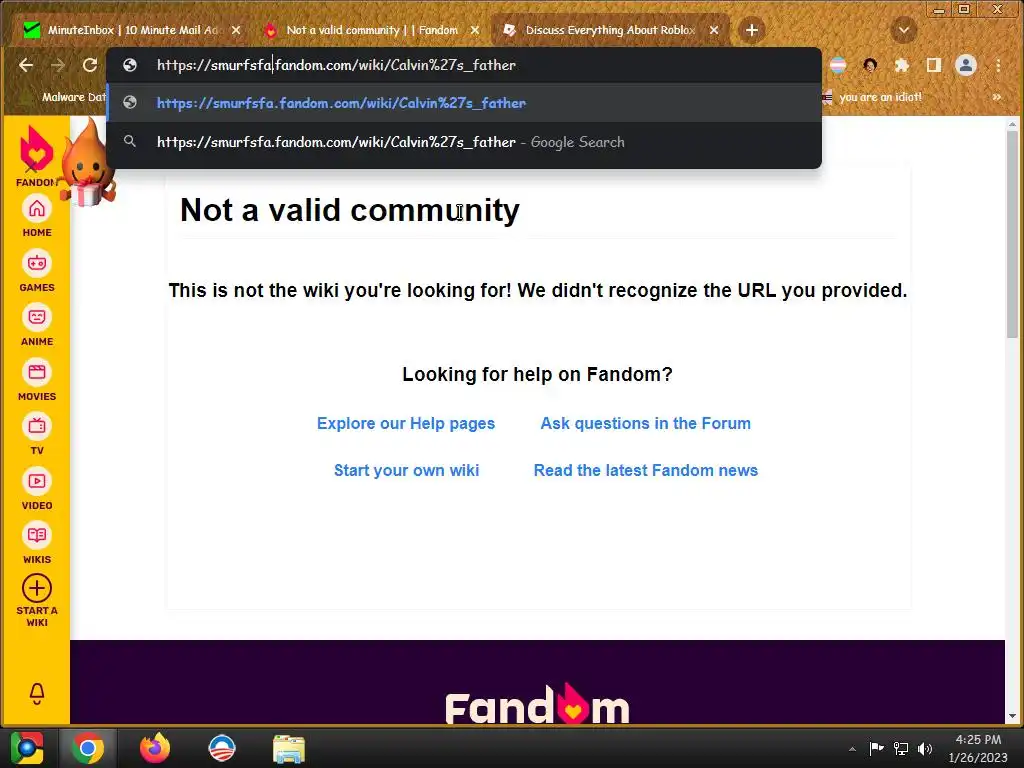The width and height of the screenshot is (1024, 768).
Task: Click the dark round avatar extension icon
Action: (x=870, y=65)
